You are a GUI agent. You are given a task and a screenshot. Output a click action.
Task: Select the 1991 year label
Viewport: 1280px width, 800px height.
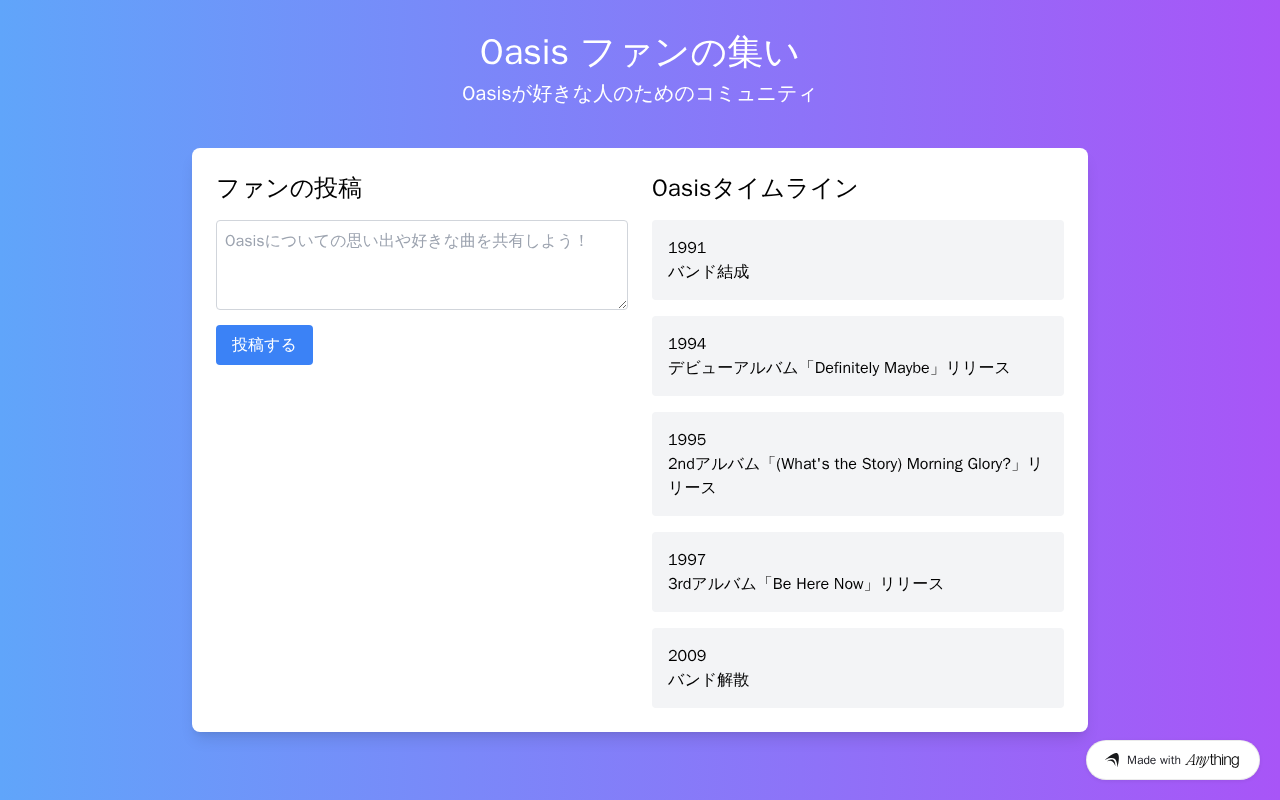click(687, 248)
